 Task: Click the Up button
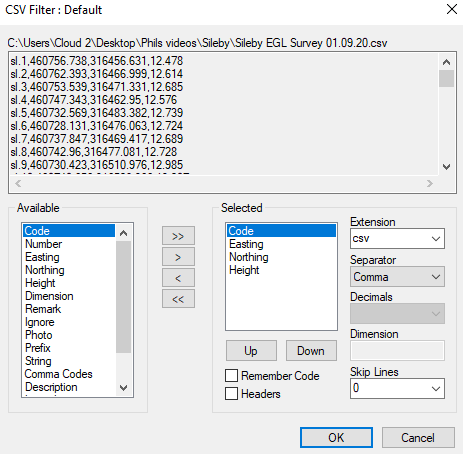click(251, 350)
